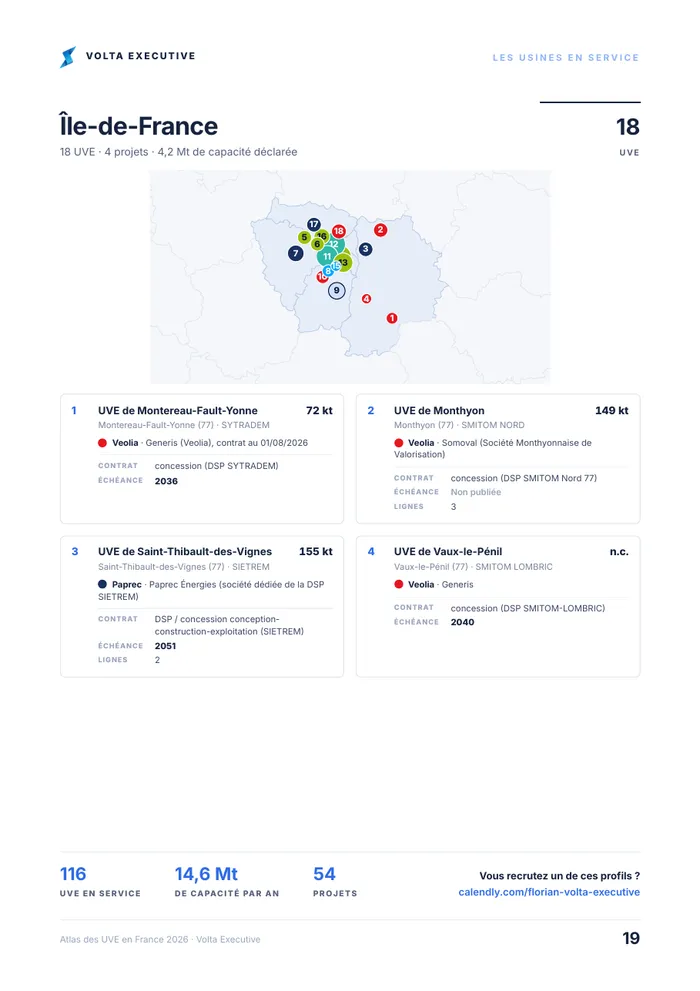The image size is (700, 991).
Task: Click the large 18 UVE count
Action: (x=628, y=127)
